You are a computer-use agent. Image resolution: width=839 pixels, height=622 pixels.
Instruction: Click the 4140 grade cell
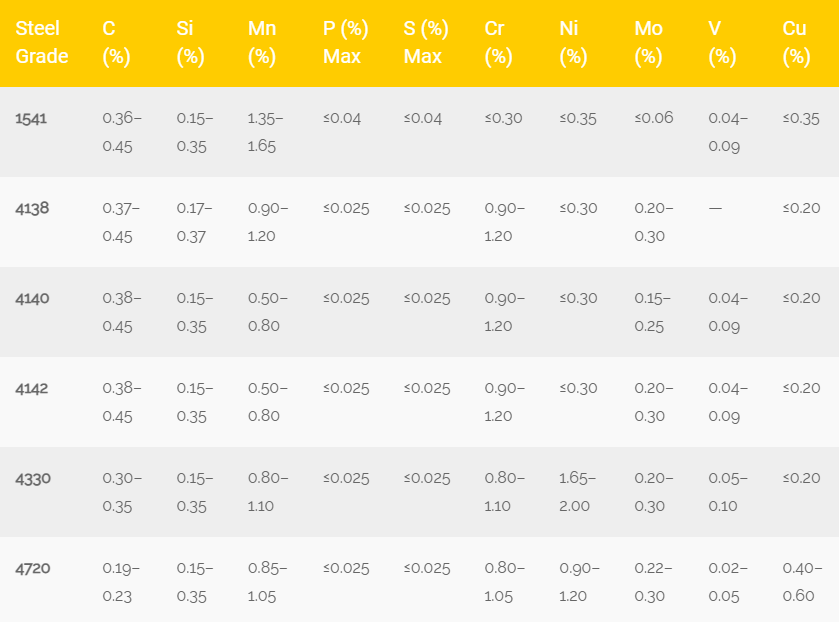click(32, 298)
